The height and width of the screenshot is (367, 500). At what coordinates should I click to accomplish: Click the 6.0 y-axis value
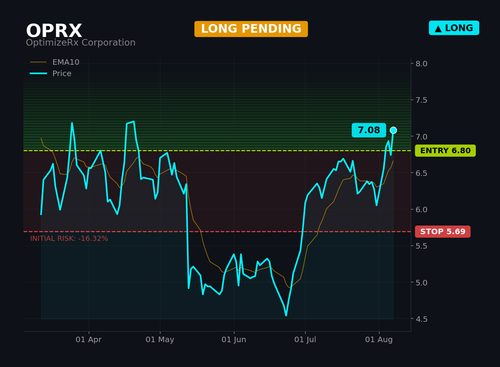[421, 210]
